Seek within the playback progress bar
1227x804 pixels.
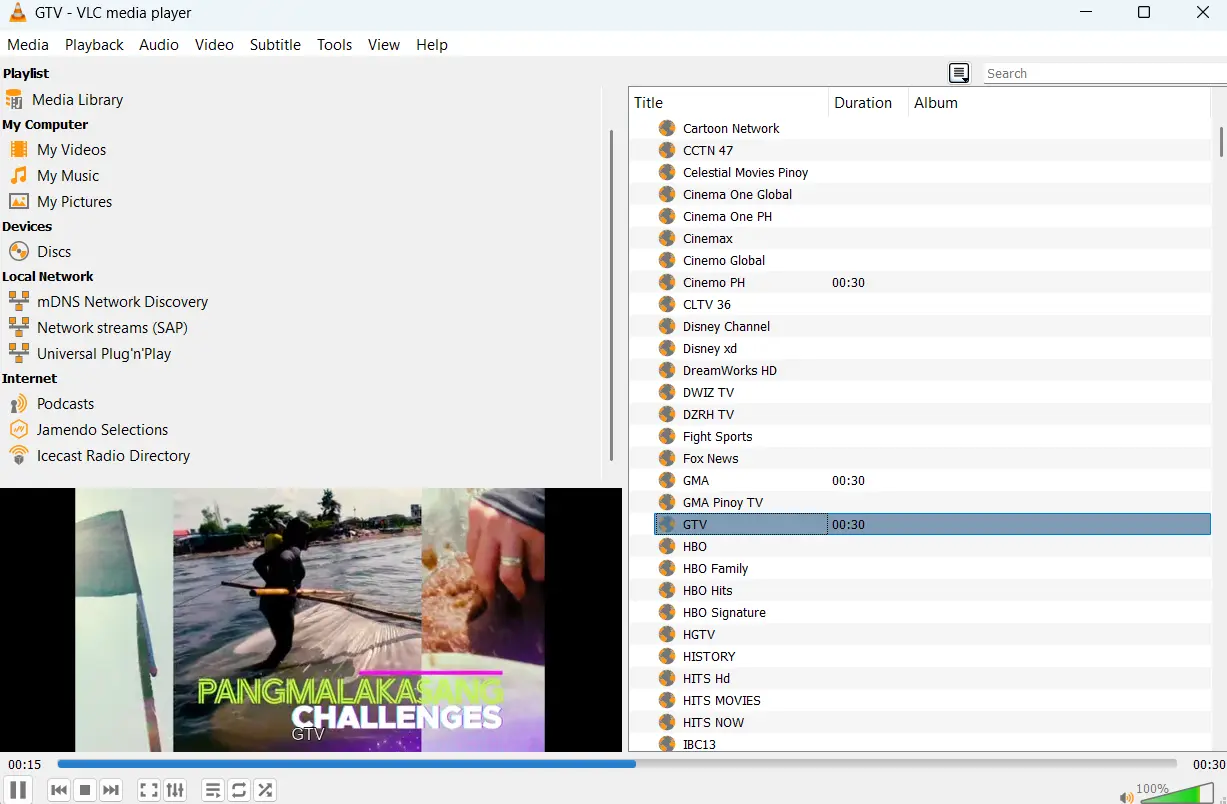coord(617,764)
